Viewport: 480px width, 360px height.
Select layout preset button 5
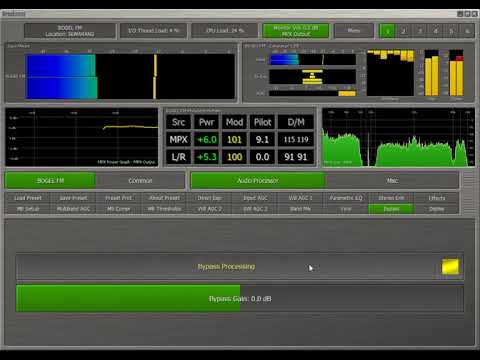[451, 31]
